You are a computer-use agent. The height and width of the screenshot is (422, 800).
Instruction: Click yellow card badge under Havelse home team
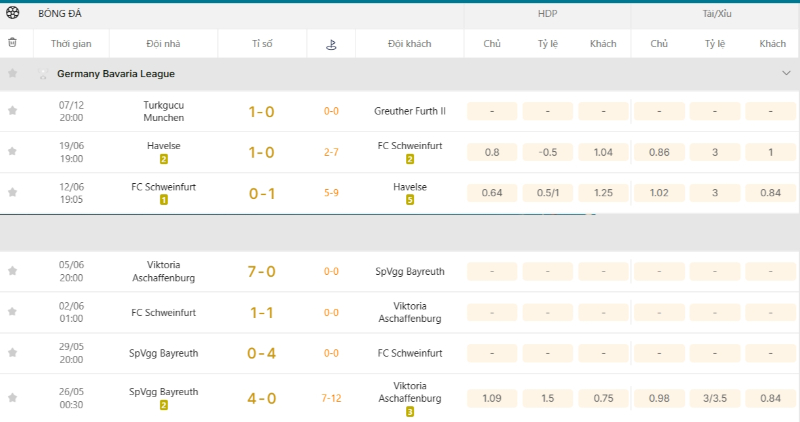(x=163, y=159)
